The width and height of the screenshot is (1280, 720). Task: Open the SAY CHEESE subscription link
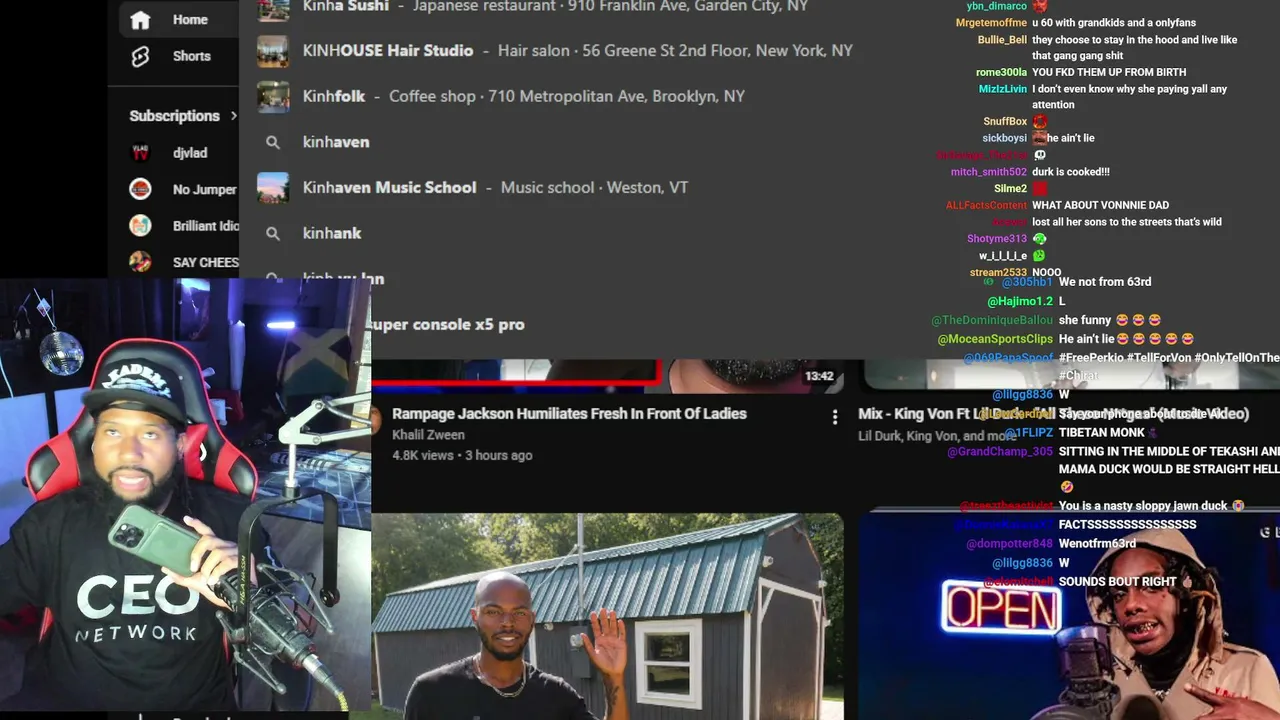206,262
